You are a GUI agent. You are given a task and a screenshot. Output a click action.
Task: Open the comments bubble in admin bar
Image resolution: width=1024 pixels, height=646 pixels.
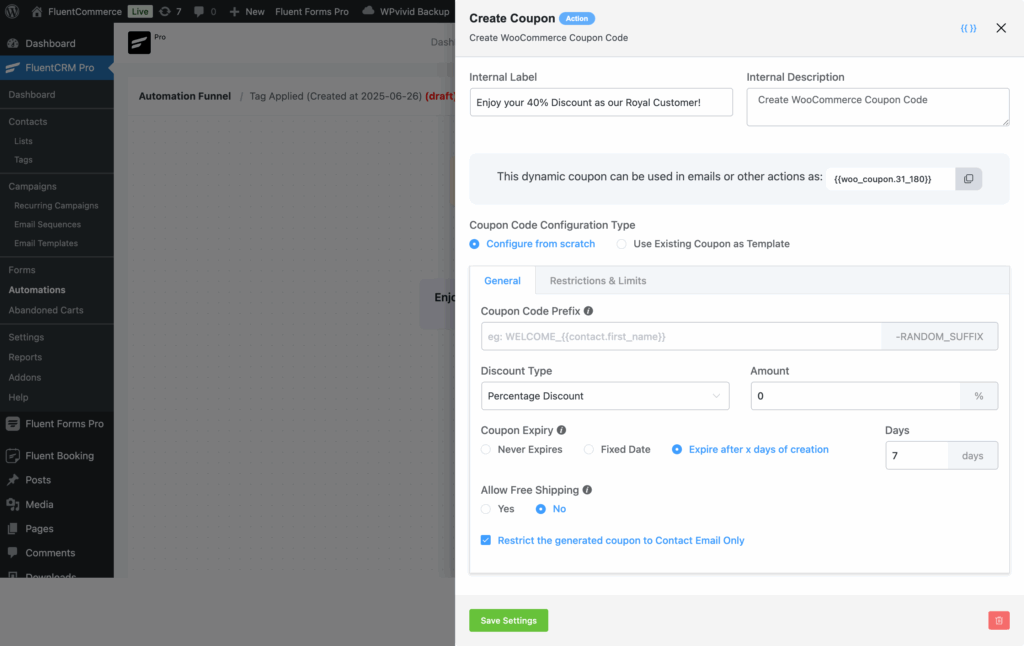199,12
